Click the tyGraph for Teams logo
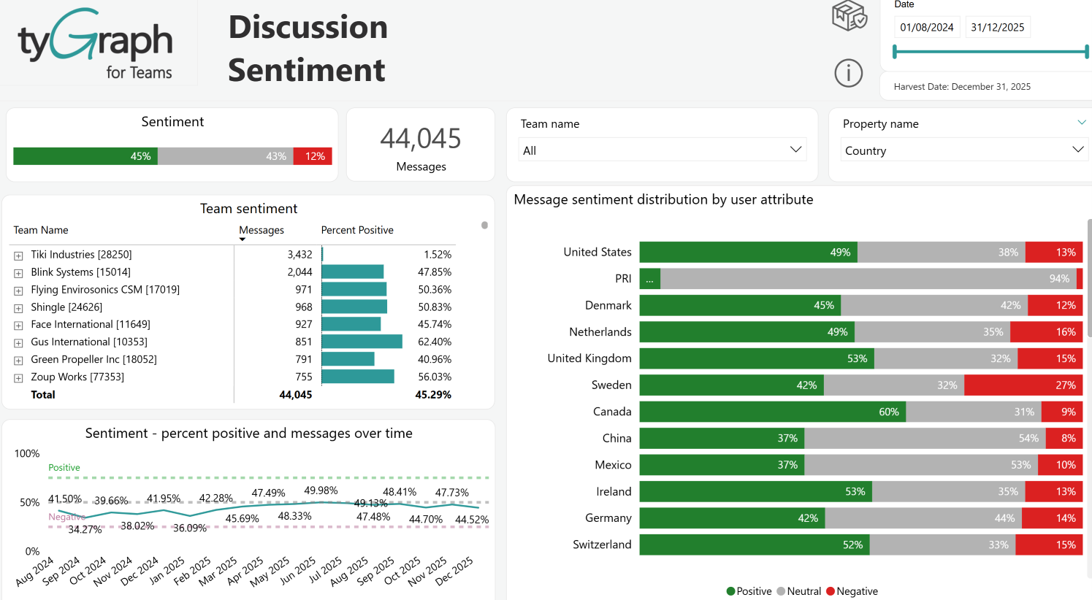 tap(96, 45)
